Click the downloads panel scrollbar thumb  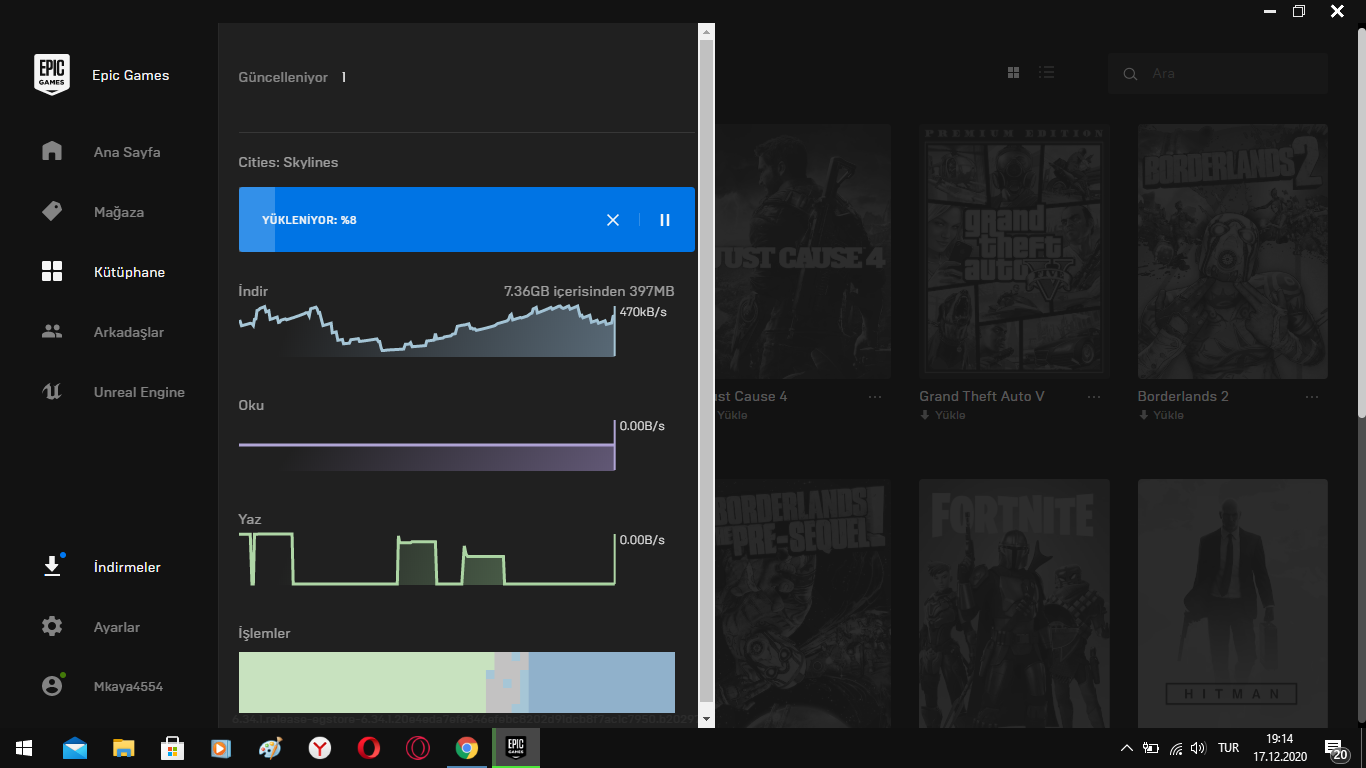[706, 370]
